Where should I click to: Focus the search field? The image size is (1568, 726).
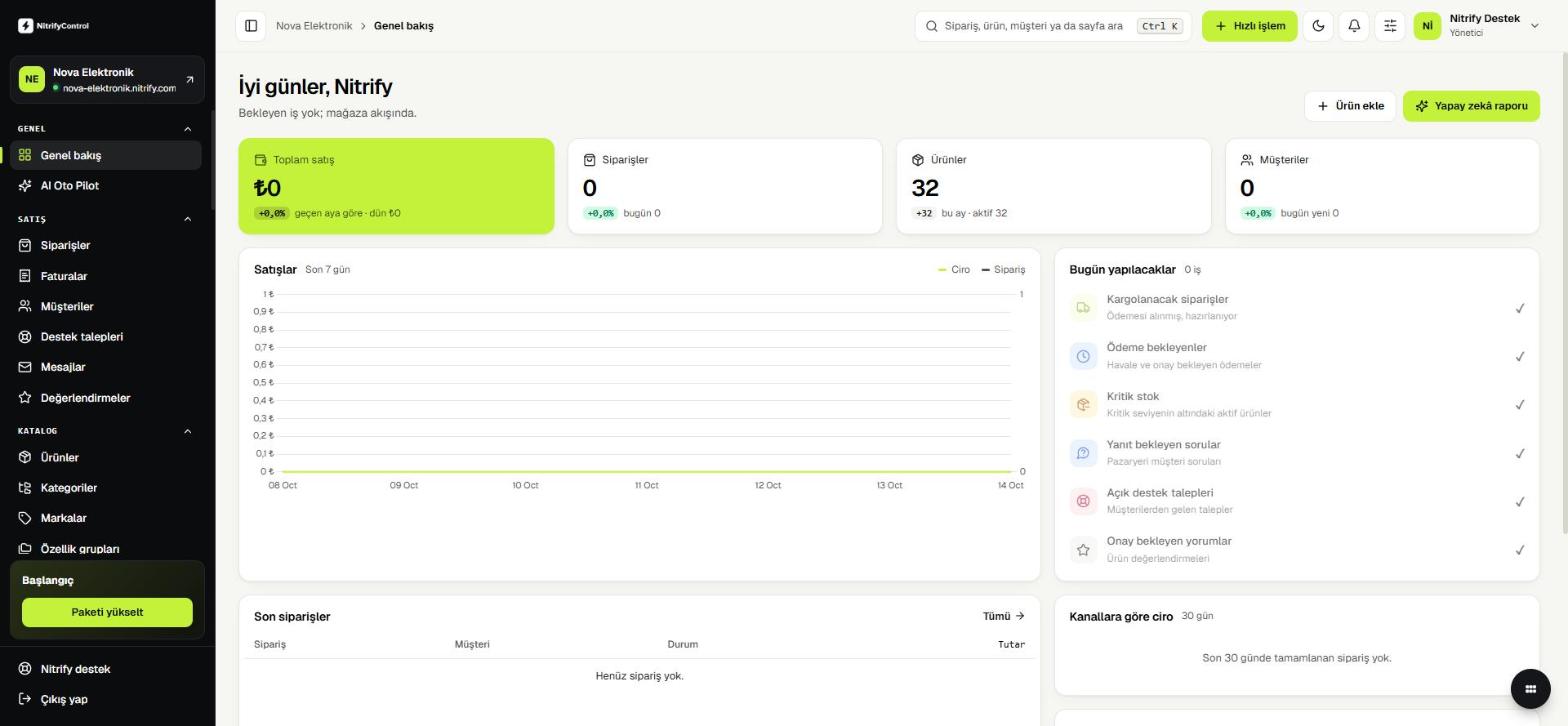[x=1052, y=26]
